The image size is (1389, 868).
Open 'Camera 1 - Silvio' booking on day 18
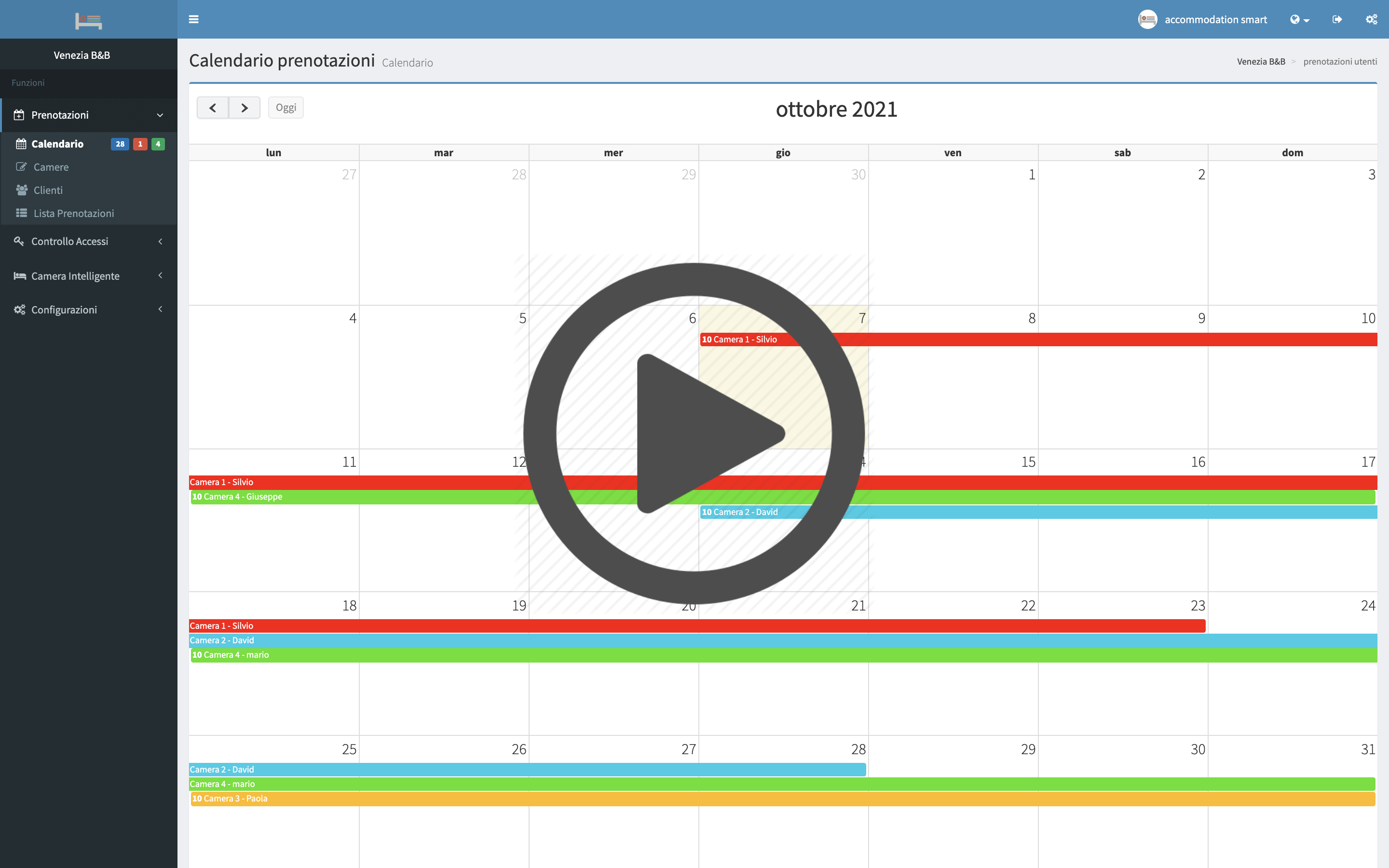pyautogui.click(x=697, y=626)
